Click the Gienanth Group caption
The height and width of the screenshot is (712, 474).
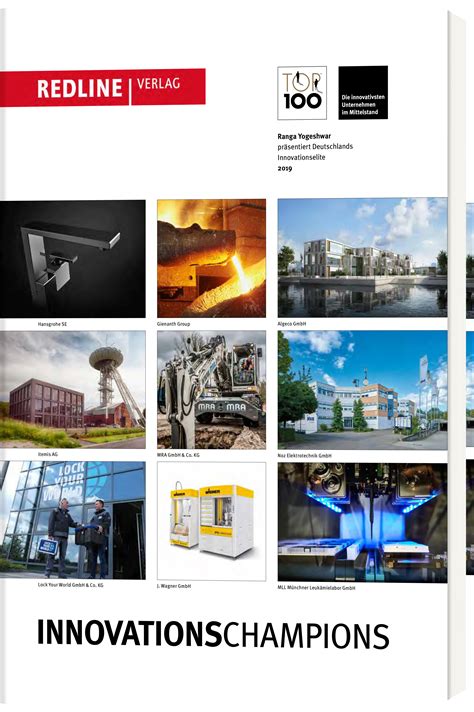173,324
